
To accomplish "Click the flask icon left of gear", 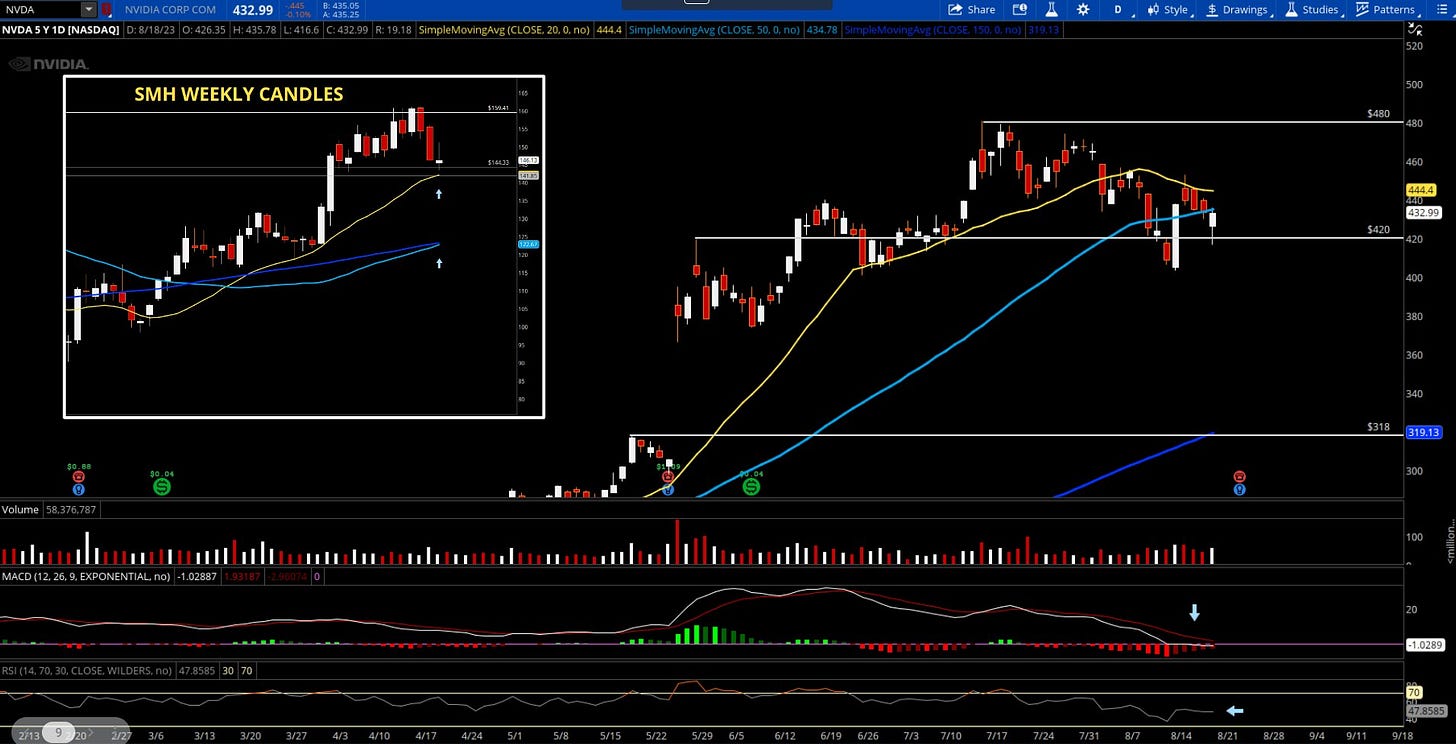I will [1051, 10].
